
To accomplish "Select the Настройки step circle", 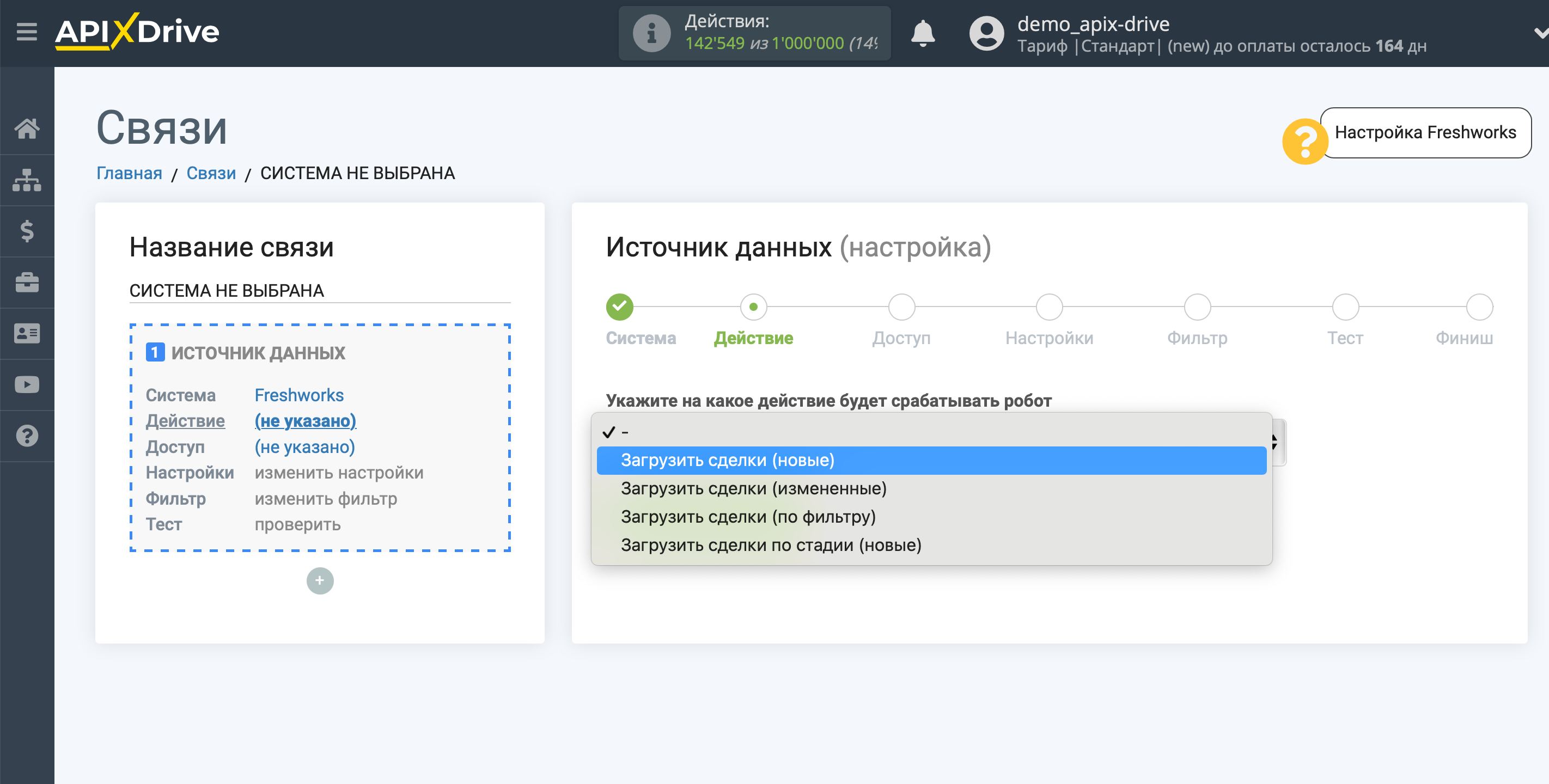I will [1050, 307].
